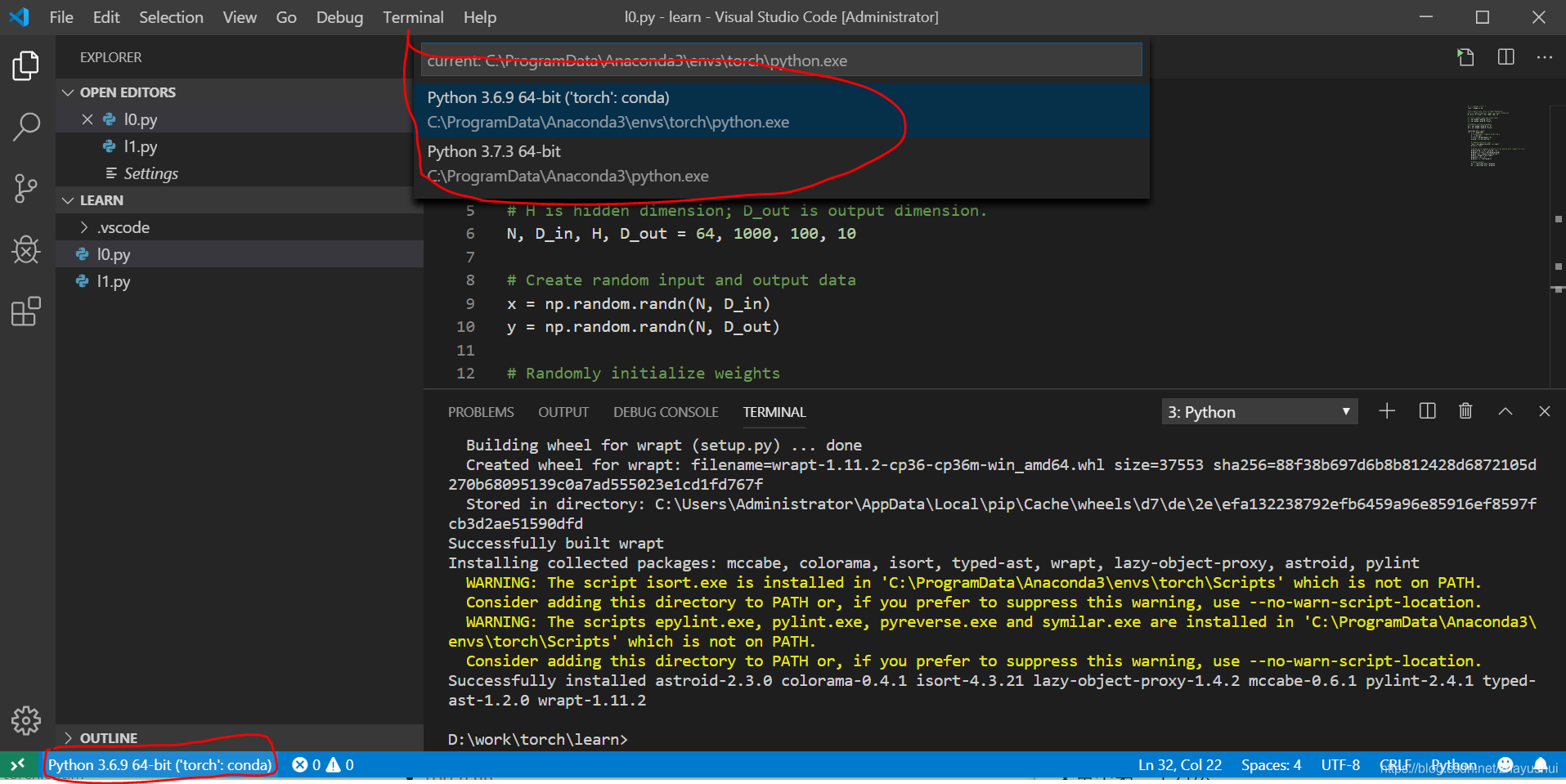1566x784 pixels.
Task: Open the Selection menu
Action: click(171, 17)
